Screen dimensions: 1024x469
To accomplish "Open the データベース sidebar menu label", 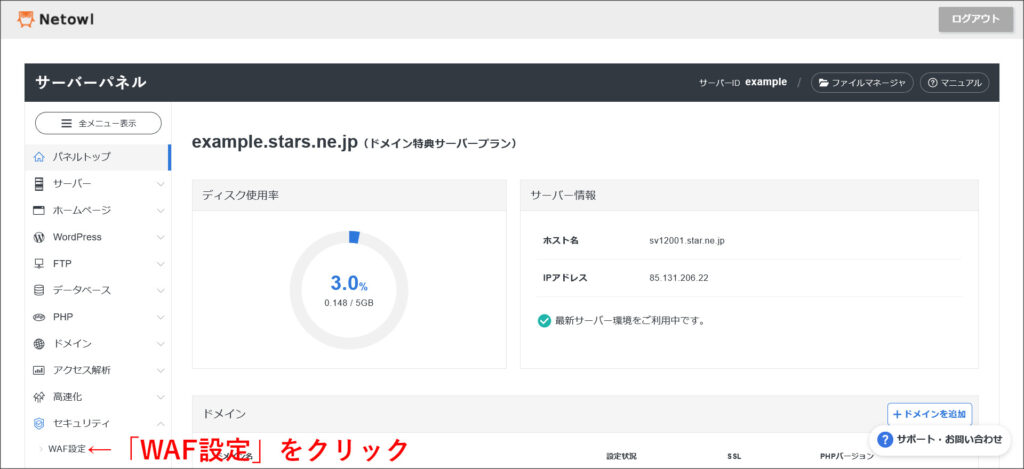I will (x=82, y=290).
